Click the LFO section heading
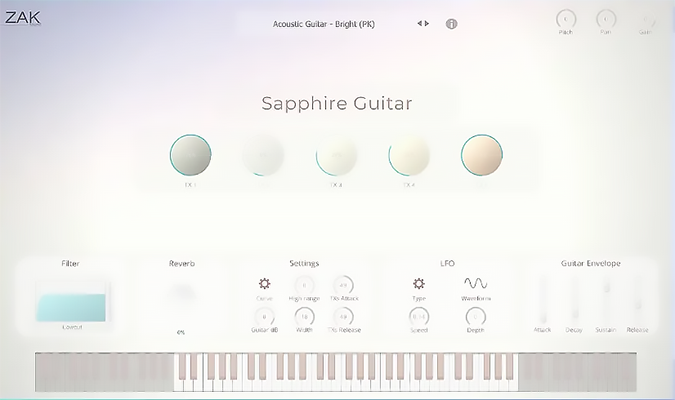 (447, 263)
